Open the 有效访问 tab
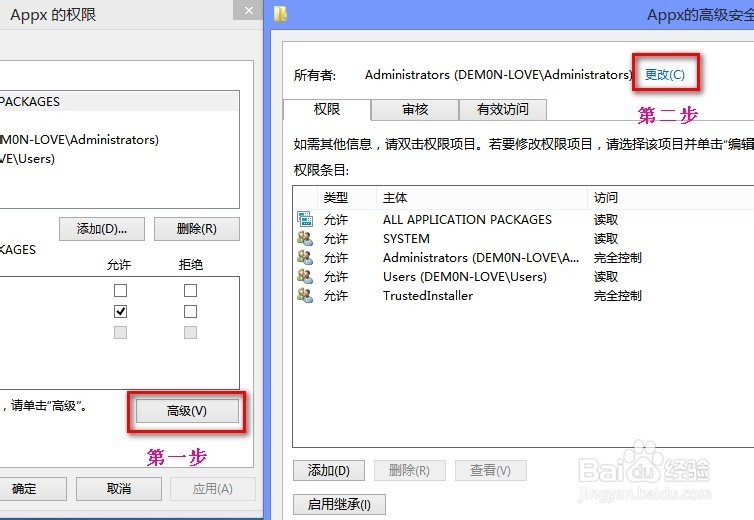 tap(503, 110)
